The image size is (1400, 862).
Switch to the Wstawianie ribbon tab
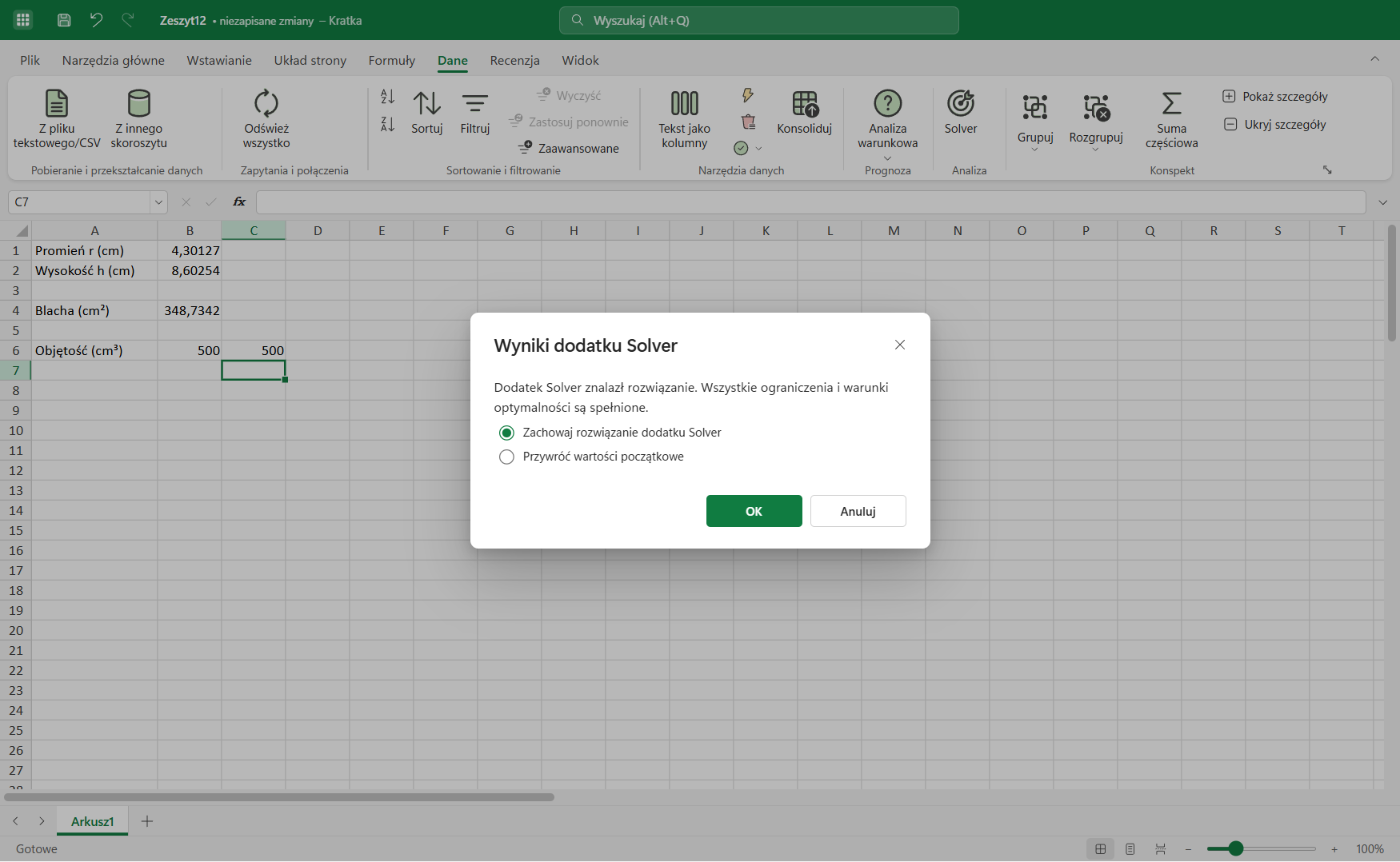tap(219, 60)
